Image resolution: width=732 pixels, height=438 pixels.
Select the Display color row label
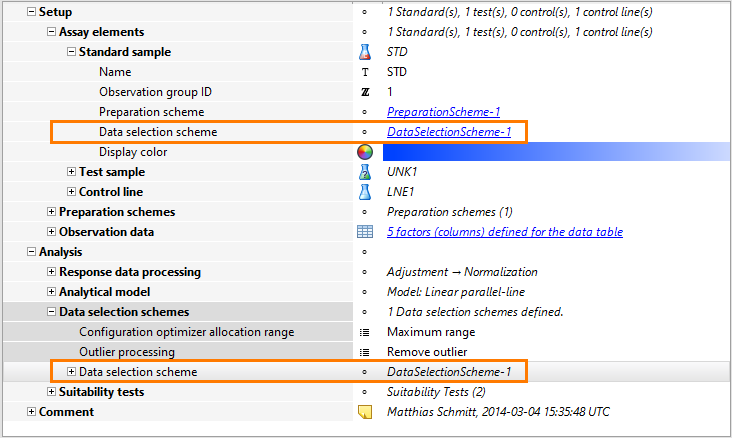tap(133, 152)
